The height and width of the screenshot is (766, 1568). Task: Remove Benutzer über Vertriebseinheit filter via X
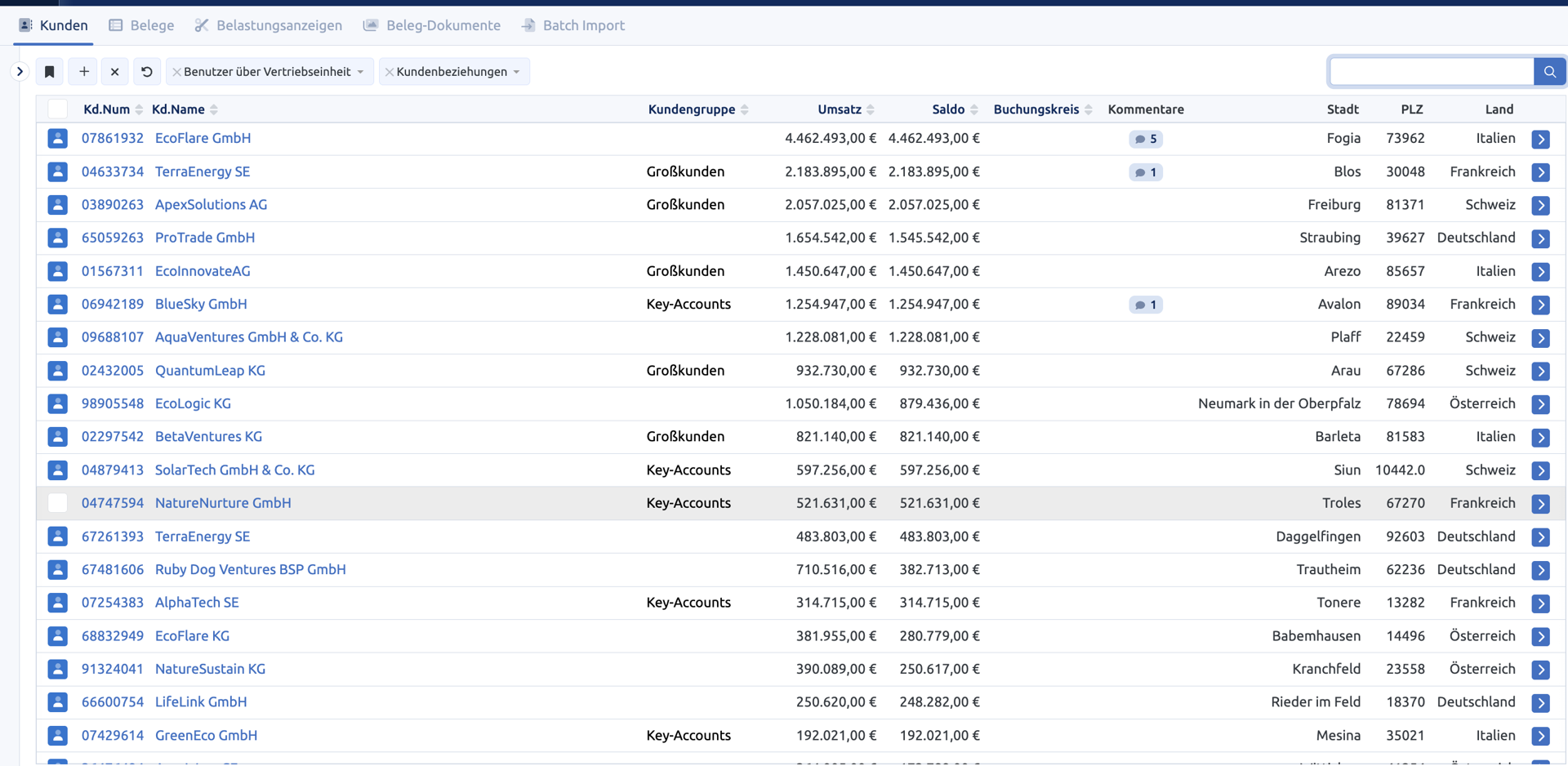pos(176,72)
